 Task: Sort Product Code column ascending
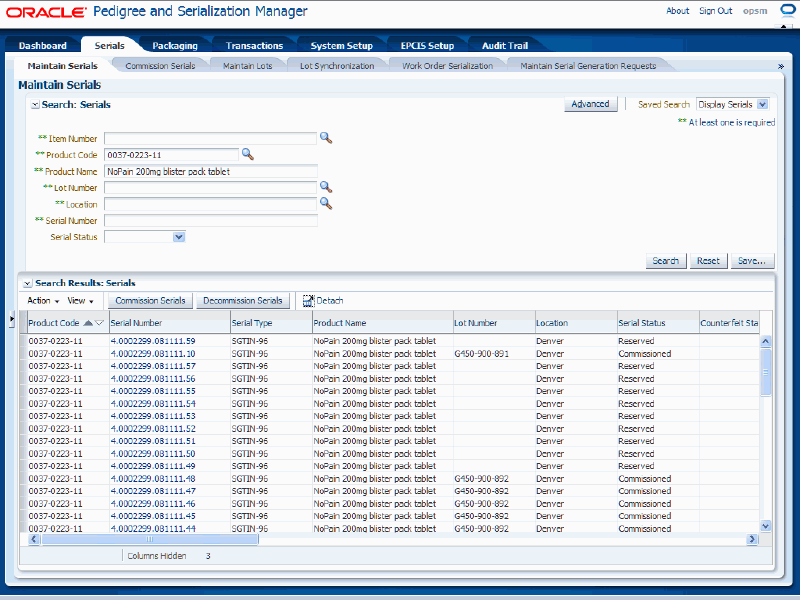88,323
